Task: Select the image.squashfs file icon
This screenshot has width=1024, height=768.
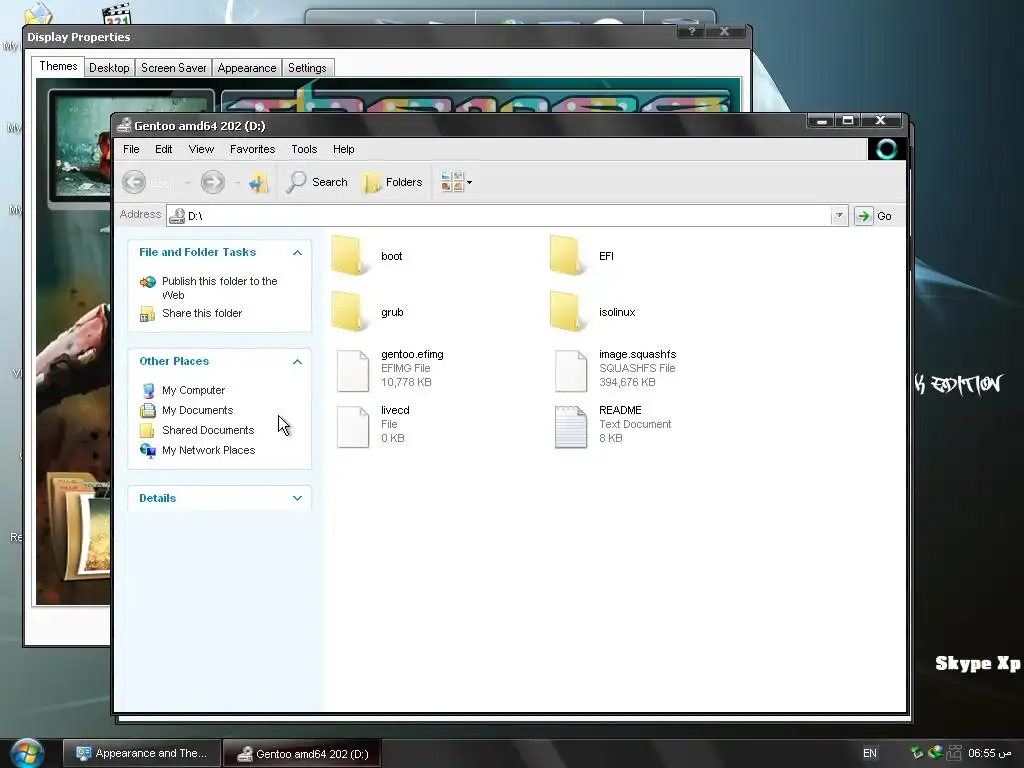Action: [571, 370]
